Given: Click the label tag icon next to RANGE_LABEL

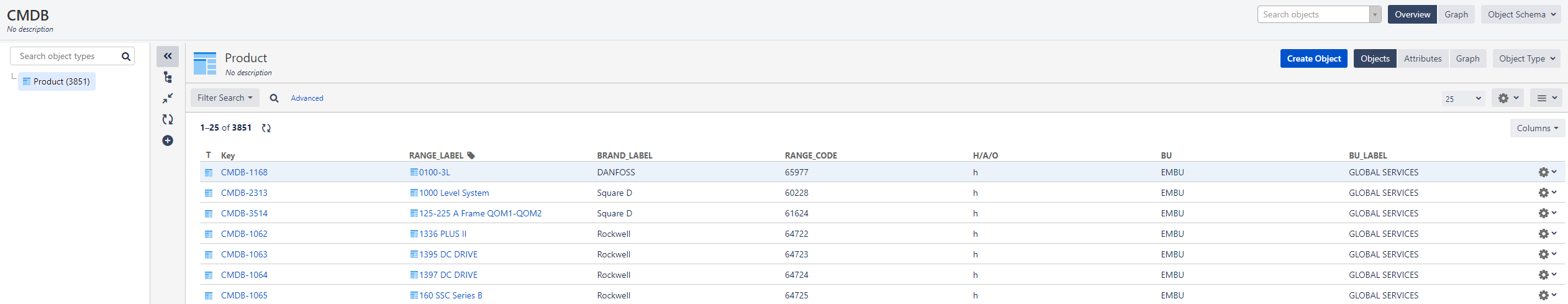Looking at the screenshot, I should (x=471, y=155).
